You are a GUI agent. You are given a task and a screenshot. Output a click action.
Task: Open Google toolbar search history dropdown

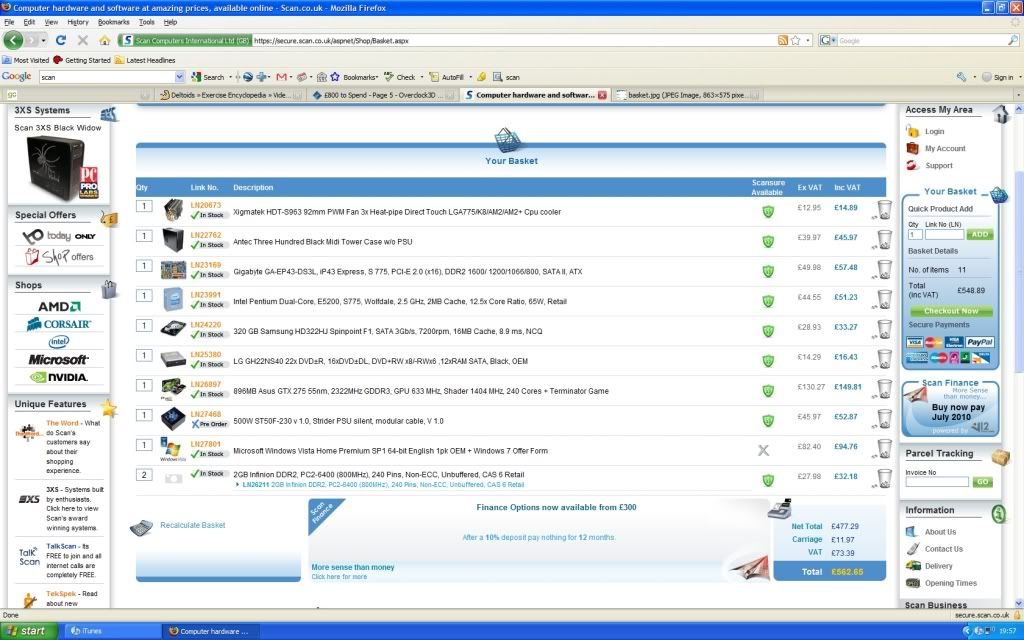tap(180, 77)
